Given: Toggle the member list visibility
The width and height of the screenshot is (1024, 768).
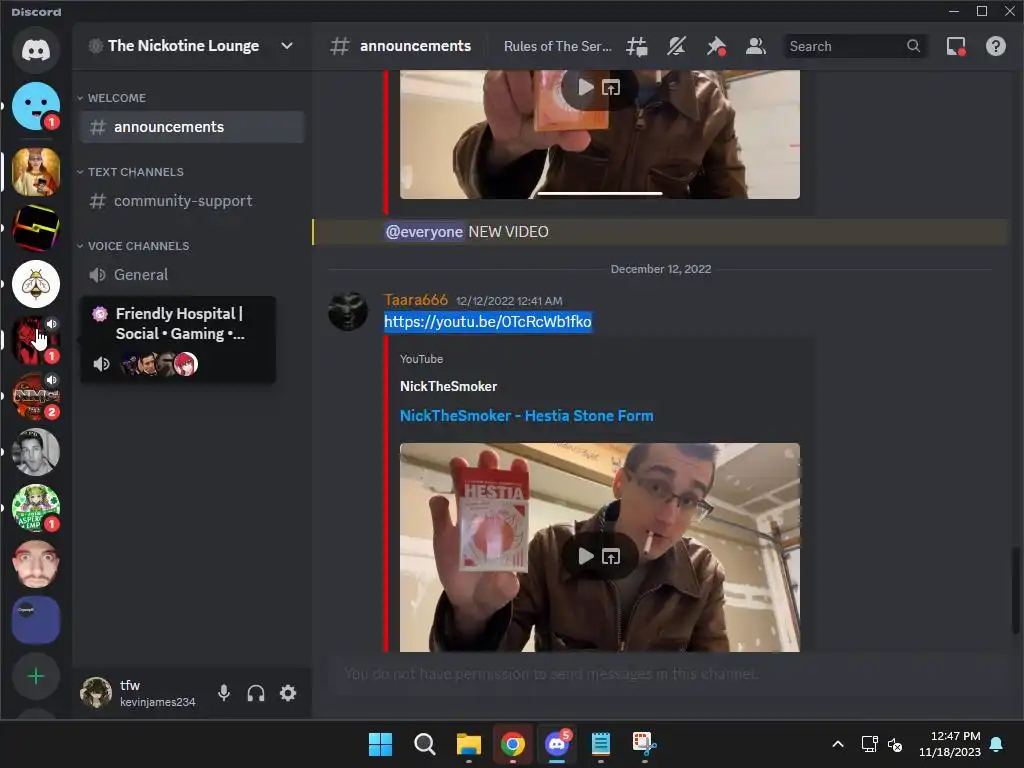Looking at the screenshot, I should click(756, 46).
